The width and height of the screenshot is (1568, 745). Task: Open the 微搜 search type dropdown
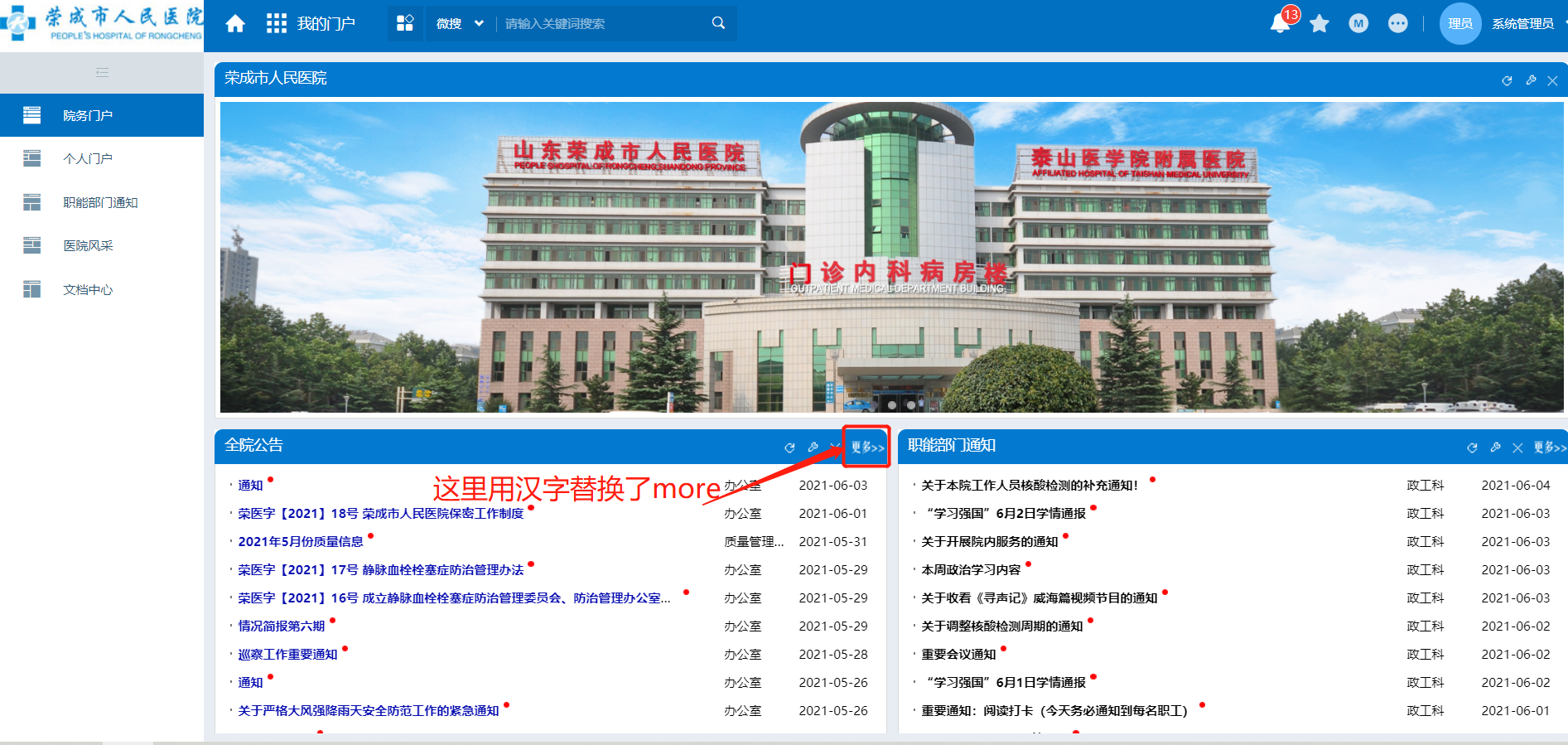click(x=460, y=23)
